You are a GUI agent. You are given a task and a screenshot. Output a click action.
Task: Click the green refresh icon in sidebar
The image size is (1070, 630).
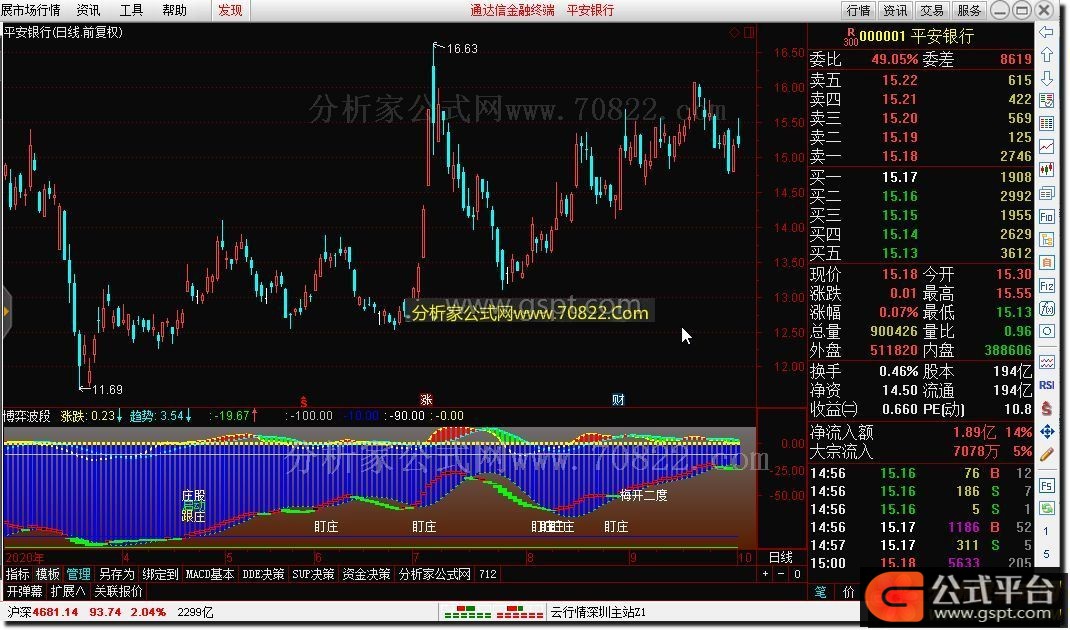1046,508
